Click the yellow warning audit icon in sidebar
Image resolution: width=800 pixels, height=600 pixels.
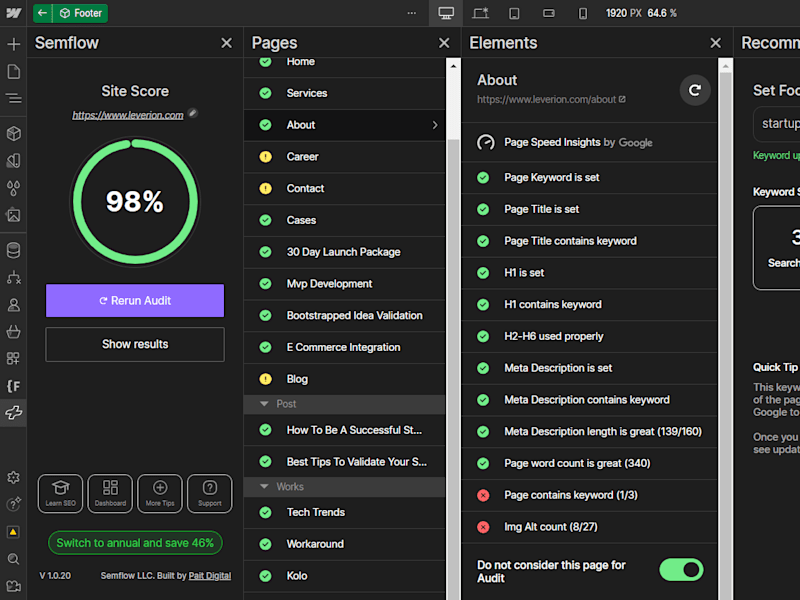[x=14, y=532]
